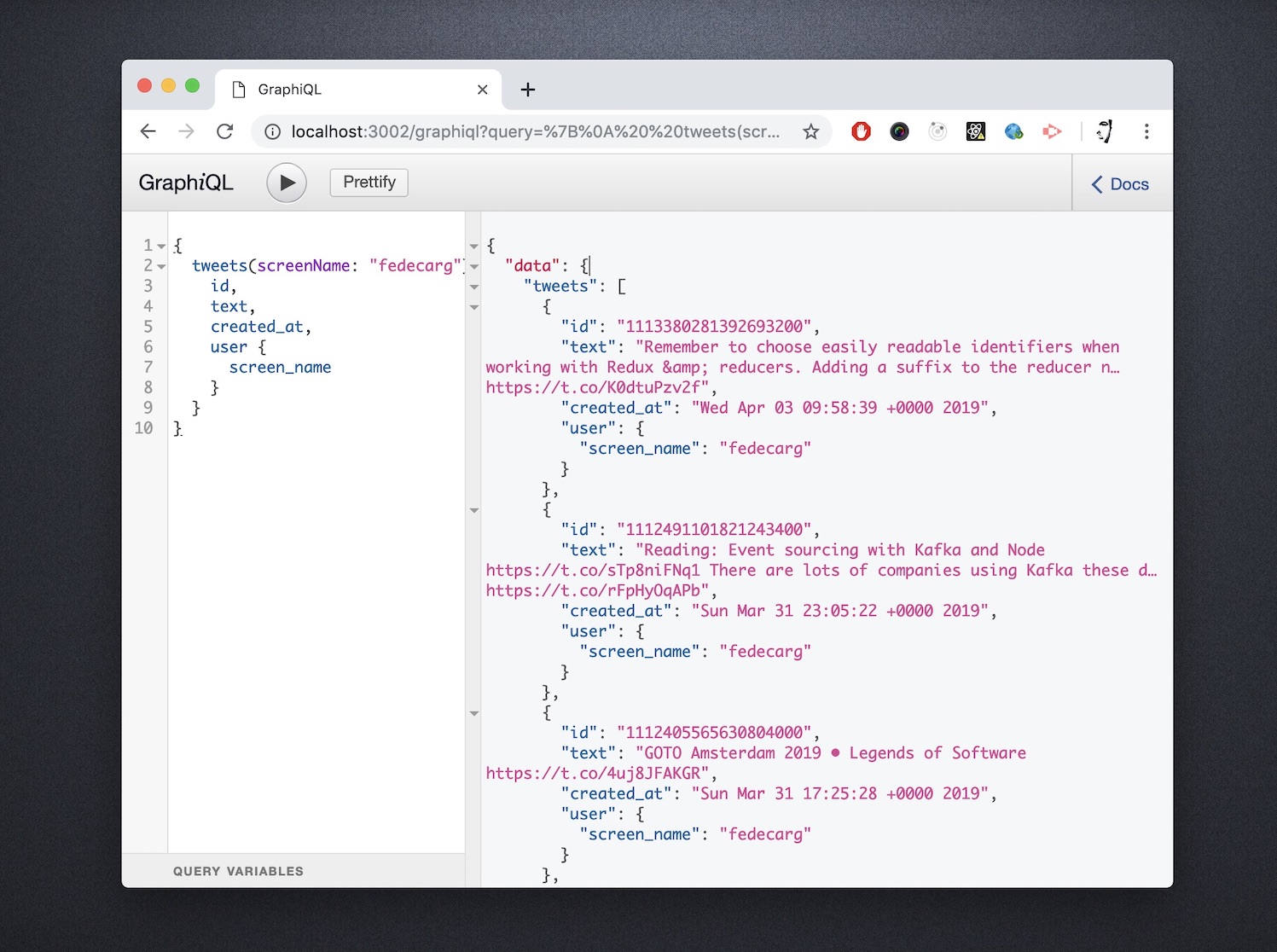The width and height of the screenshot is (1277, 952).
Task: Fold the first tweet object
Action: [474, 307]
